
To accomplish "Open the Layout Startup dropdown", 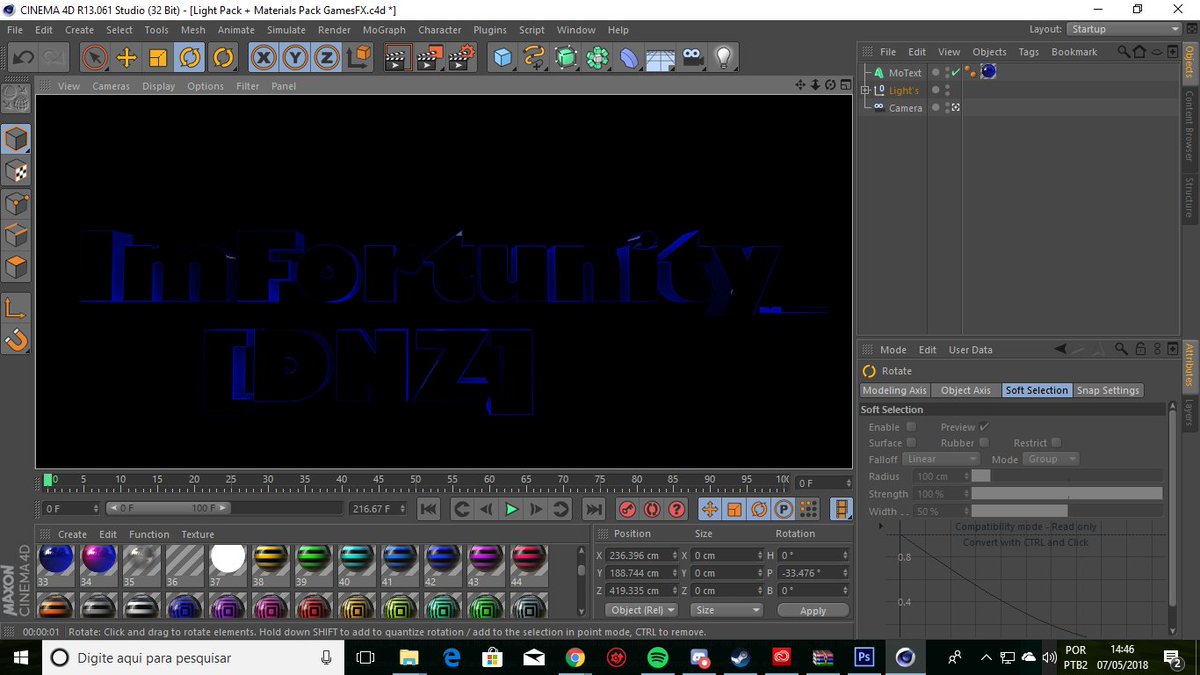I will (1123, 29).
